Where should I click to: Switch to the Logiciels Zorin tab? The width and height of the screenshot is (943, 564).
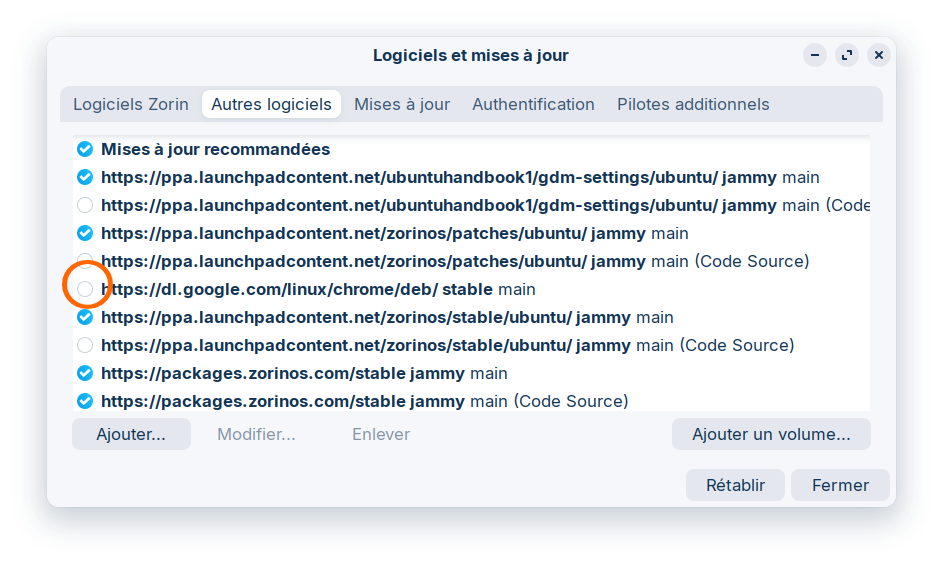point(131,104)
